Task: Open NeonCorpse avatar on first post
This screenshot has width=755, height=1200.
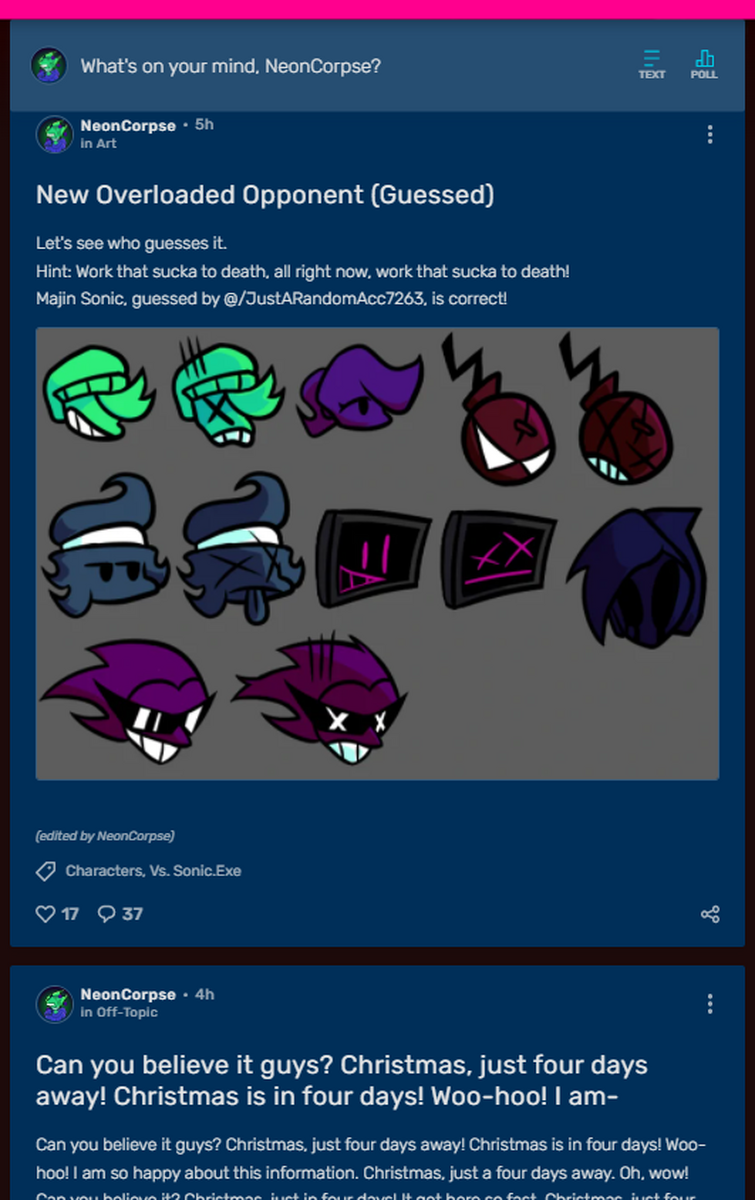Action: click(x=55, y=135)
